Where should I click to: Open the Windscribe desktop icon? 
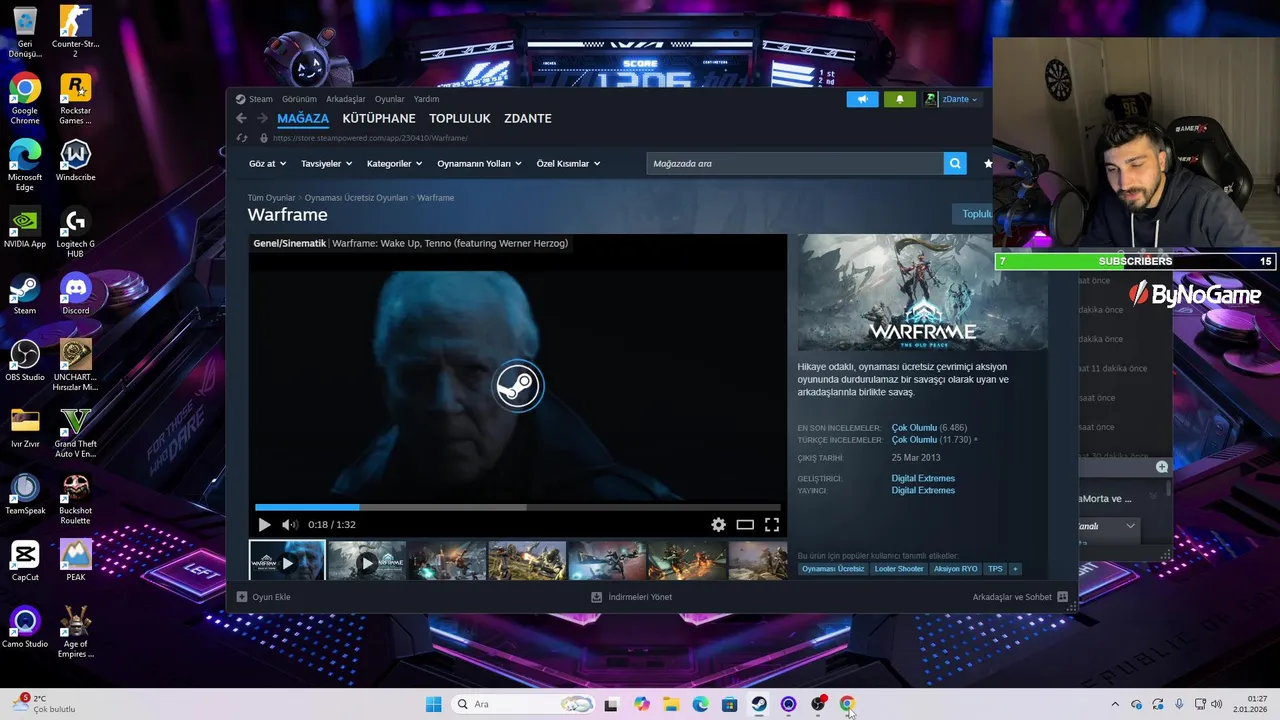coord(75,161)
